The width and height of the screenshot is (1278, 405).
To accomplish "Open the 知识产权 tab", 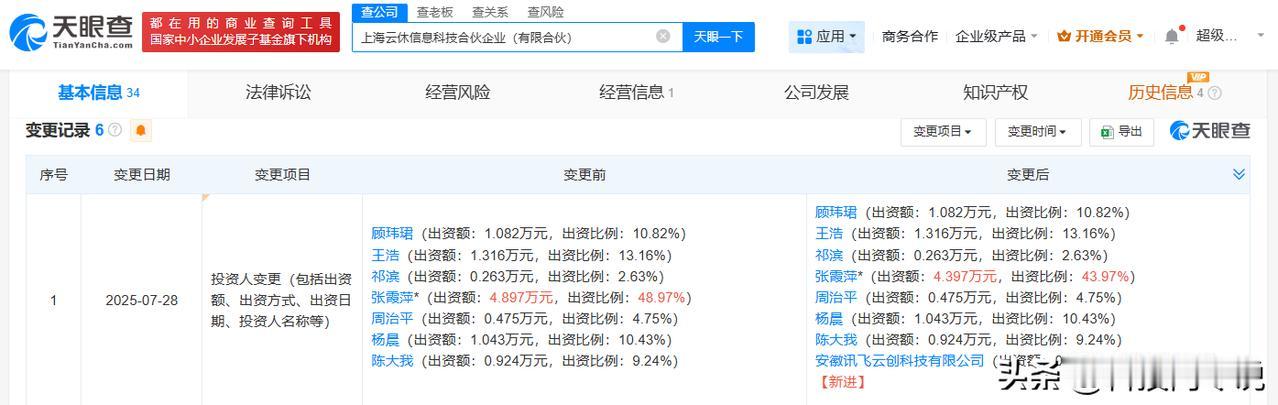I will tap(995, 92).
